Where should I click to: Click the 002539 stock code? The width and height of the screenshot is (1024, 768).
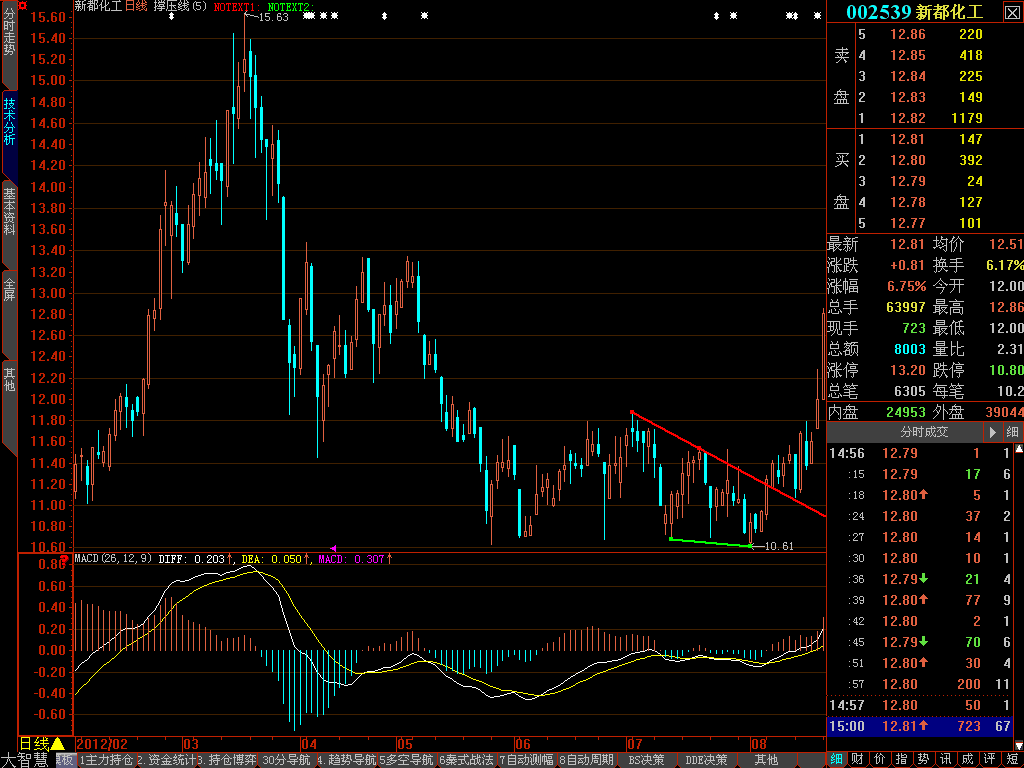(x=878, y=12)
